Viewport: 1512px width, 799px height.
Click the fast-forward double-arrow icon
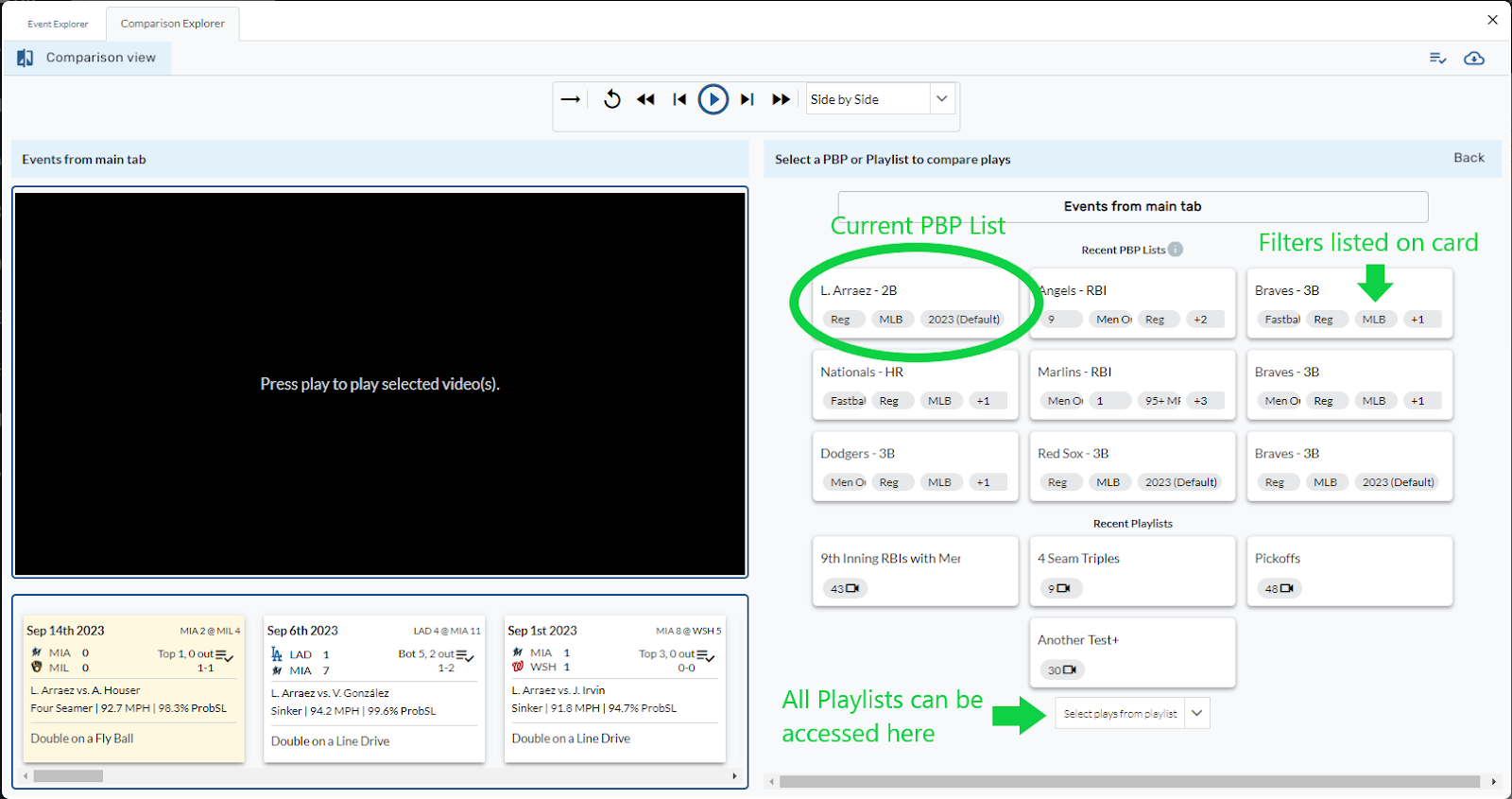tap(781, 99)
